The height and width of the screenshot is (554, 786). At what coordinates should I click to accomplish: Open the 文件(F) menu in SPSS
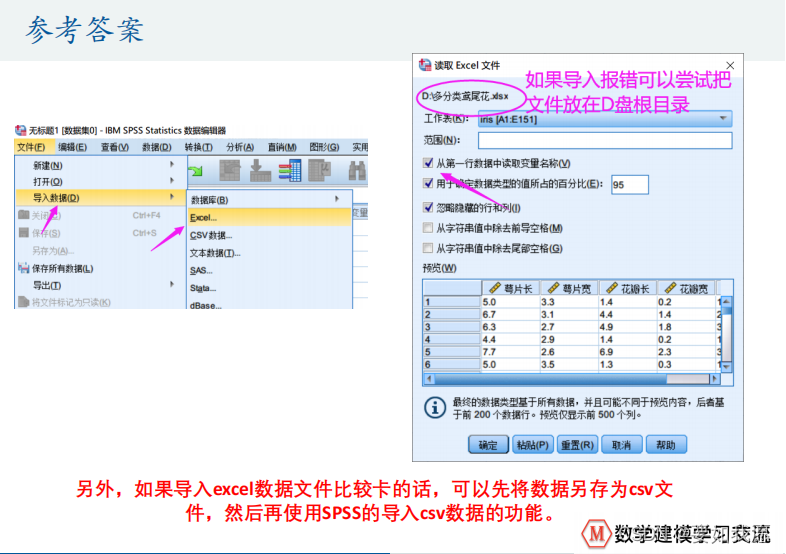pyautogui.click(x=31, y=147)
